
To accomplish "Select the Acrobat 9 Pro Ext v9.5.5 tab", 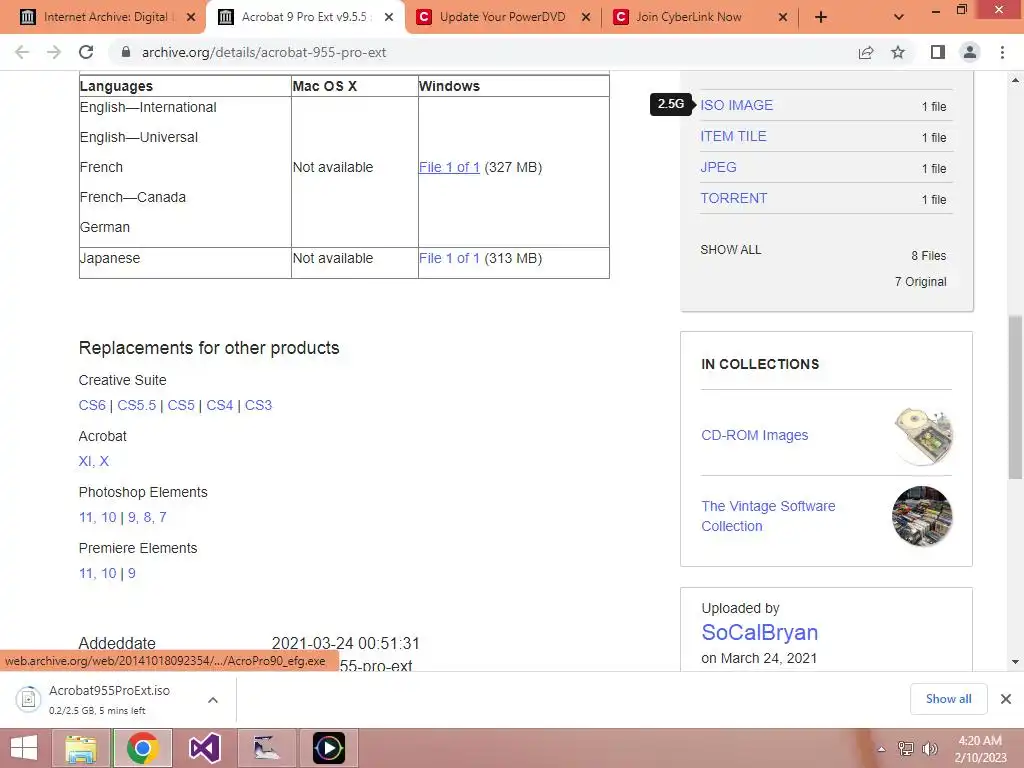I will (304, 17).
